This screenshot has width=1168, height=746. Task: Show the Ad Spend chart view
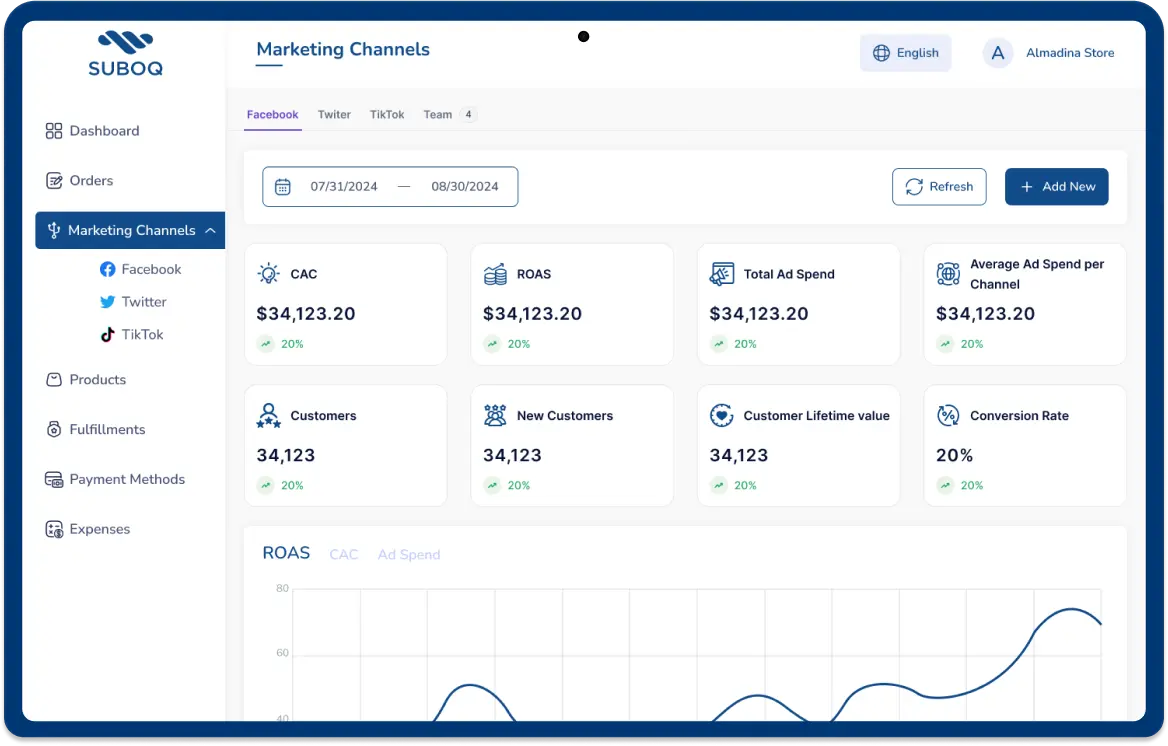coord(408,554)
